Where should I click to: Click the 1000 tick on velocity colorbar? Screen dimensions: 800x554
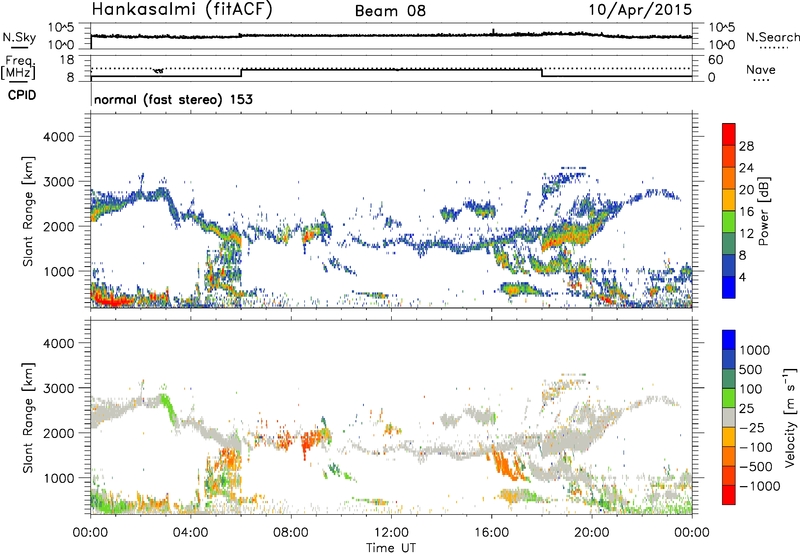coord(755,350)
